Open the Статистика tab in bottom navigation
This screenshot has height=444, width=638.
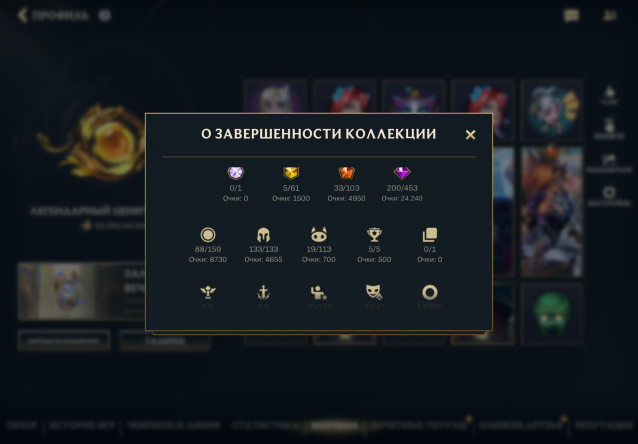(265, 426)
